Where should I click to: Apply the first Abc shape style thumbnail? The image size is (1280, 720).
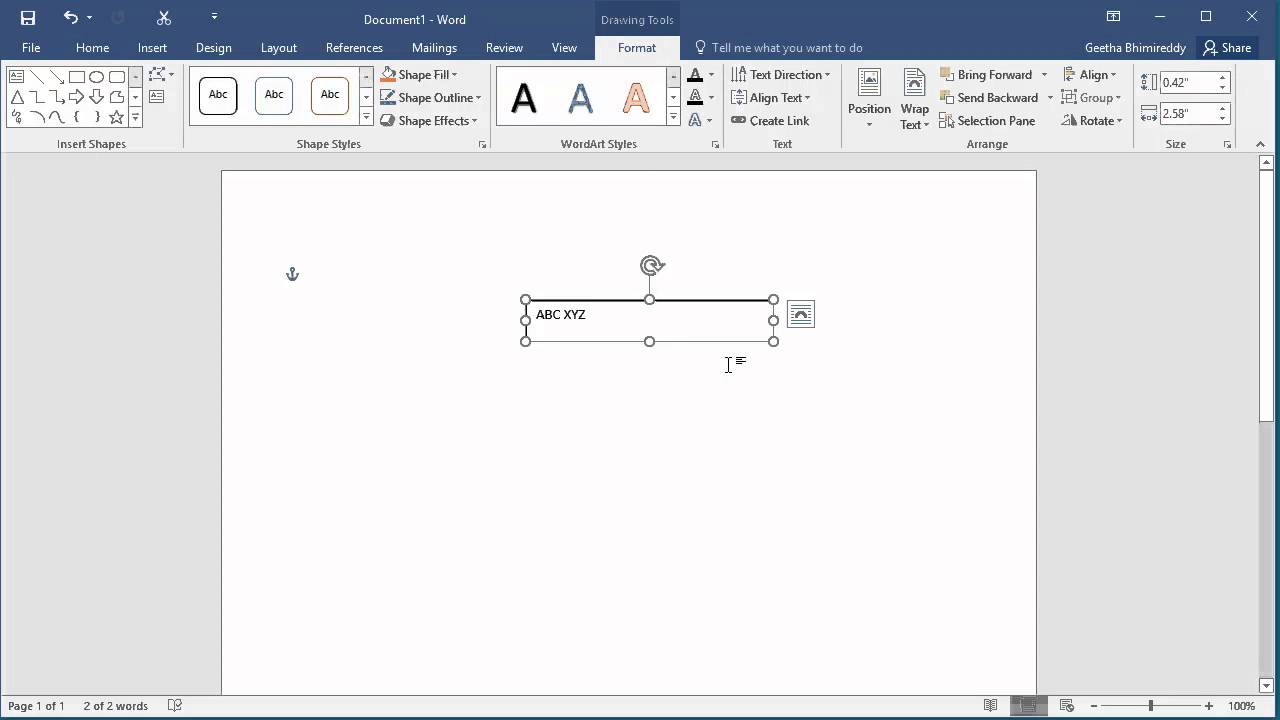coord(218,96)
